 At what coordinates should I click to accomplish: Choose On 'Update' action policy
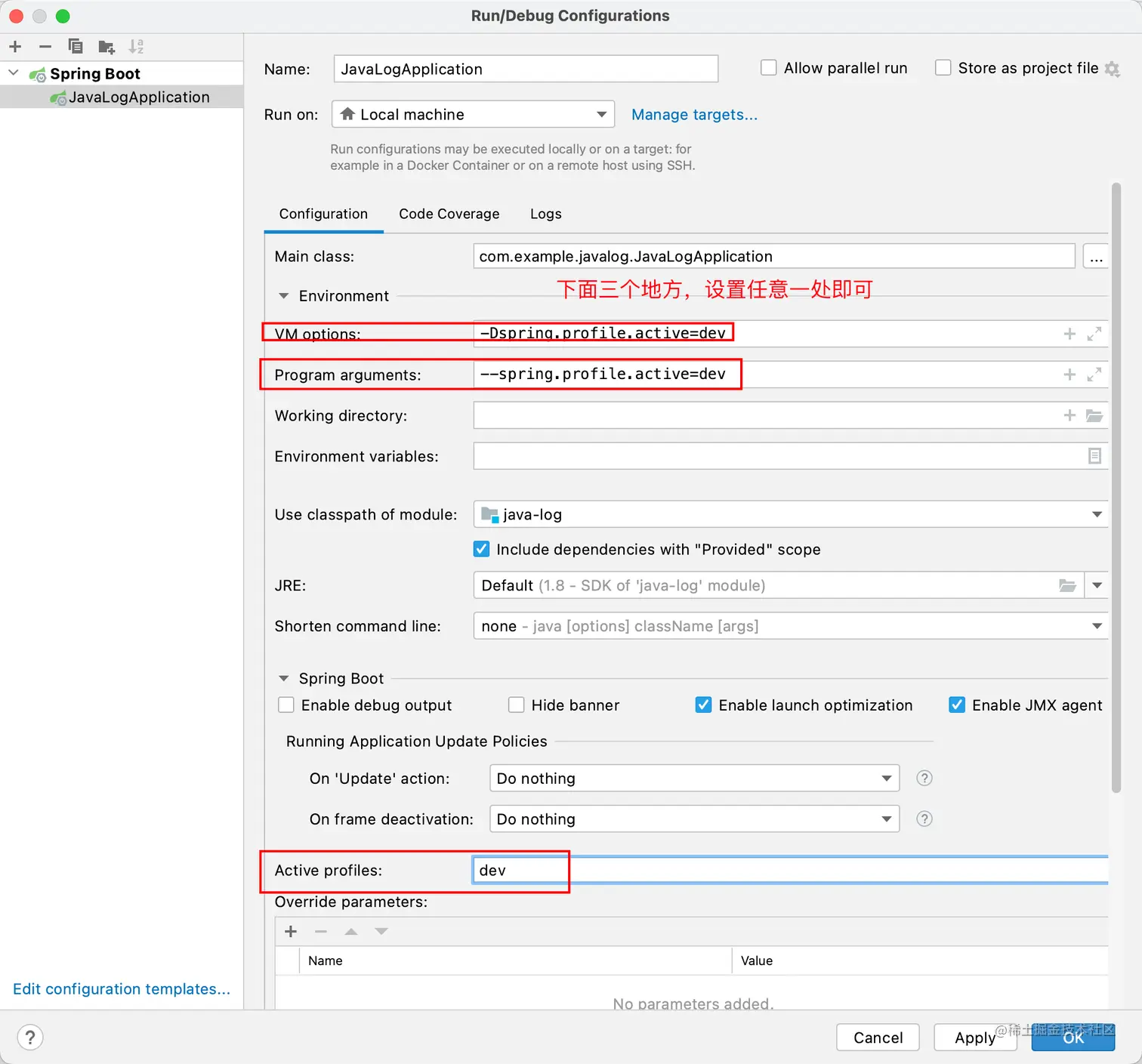coord(695,779)
